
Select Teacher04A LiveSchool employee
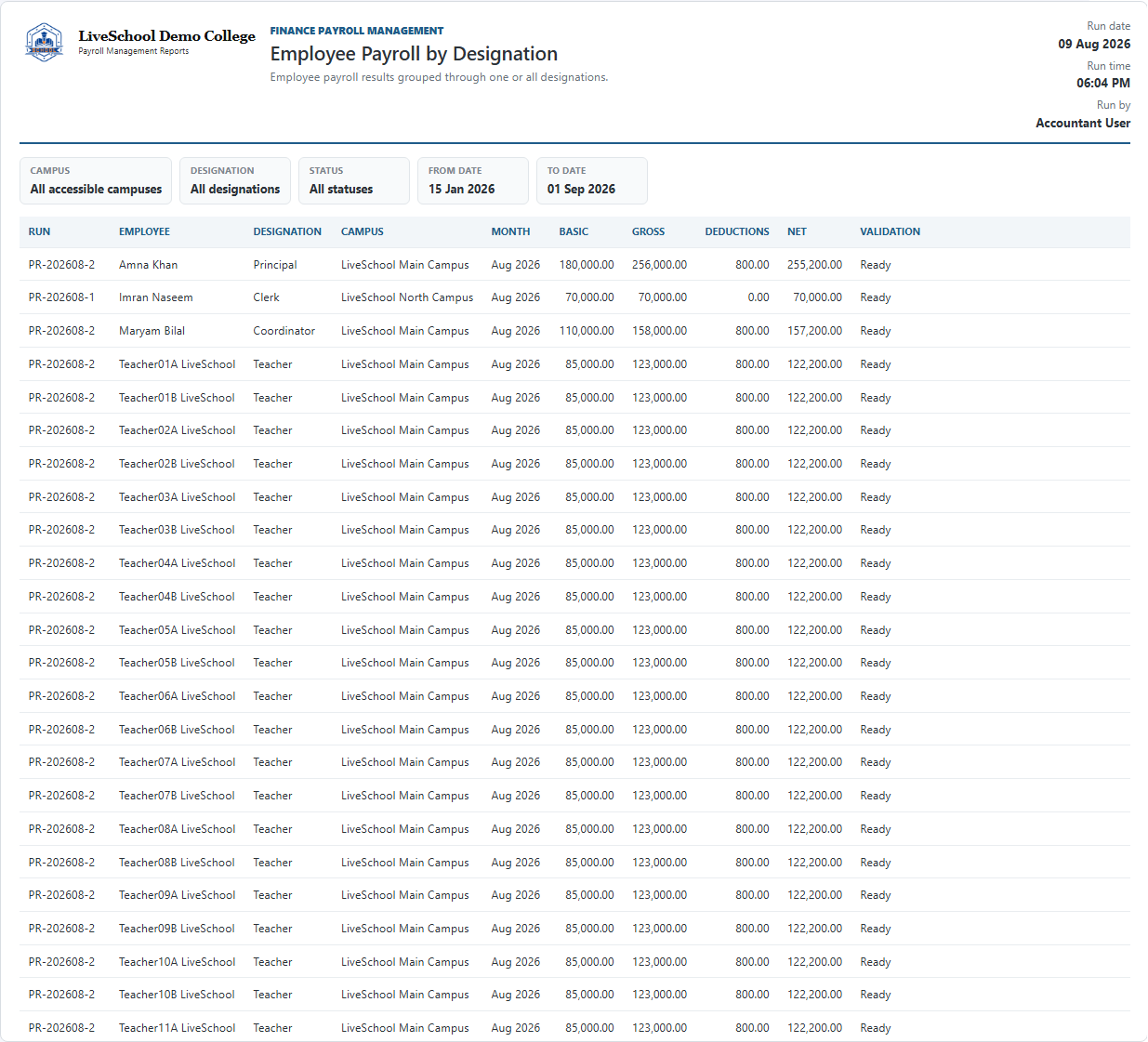177,563
